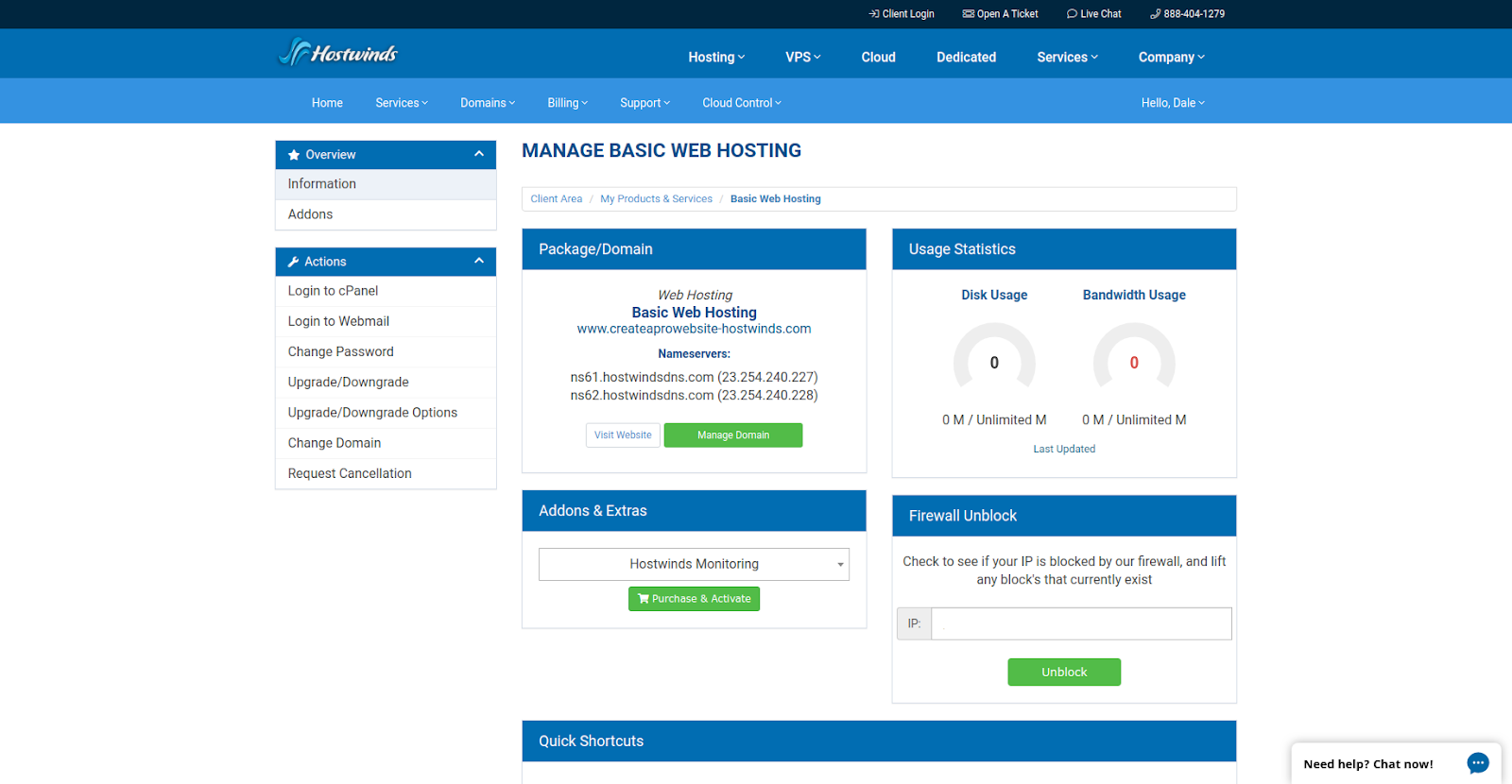Go to client area Home
This screenshot has height=784, width=1512.
327,103
